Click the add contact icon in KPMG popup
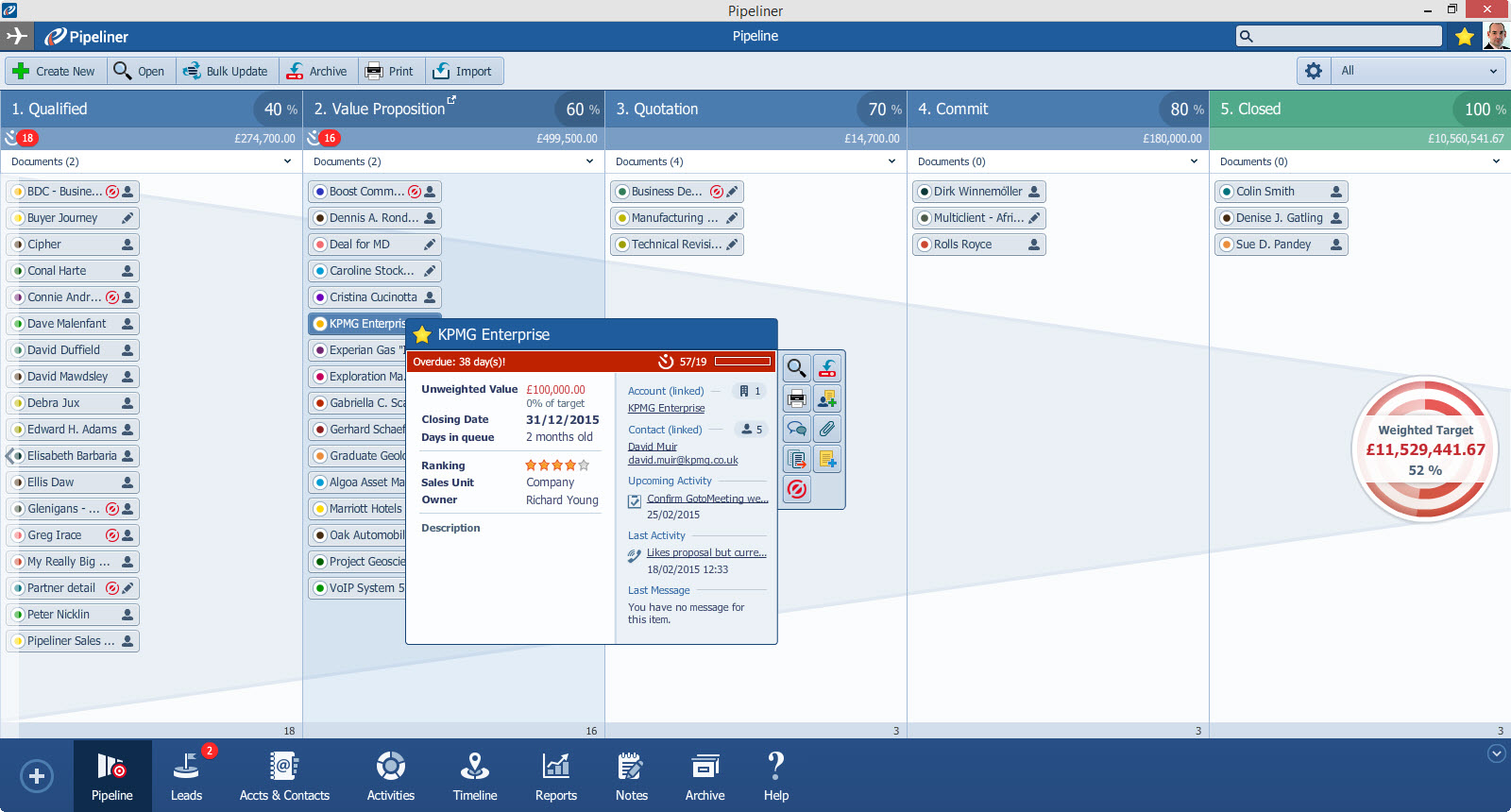 827,398
